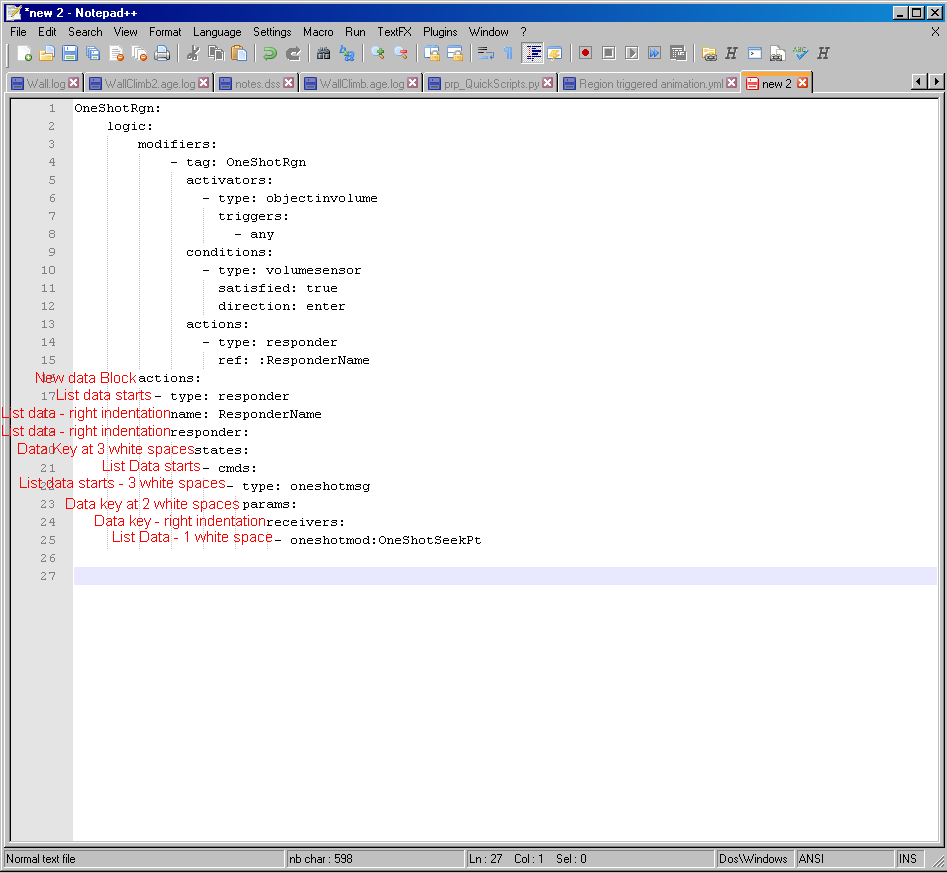Open Find with binoculars icon

coord(324,53)
